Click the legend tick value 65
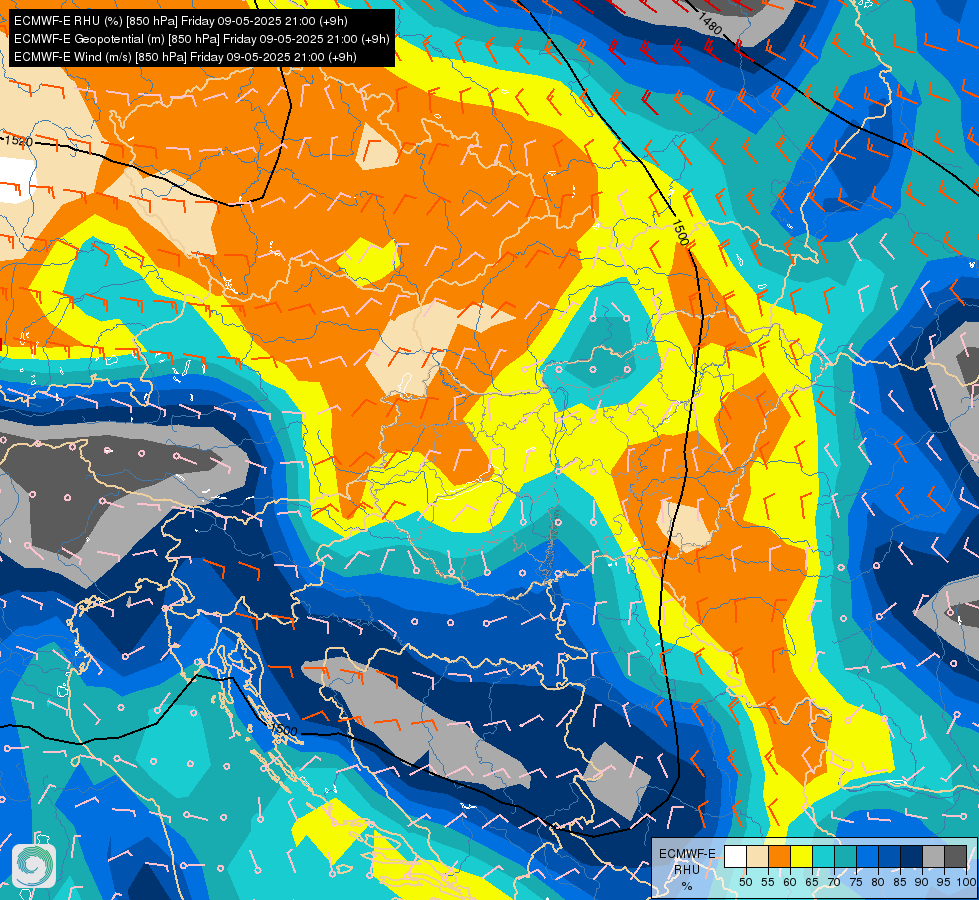979x900 pixels. pos(812,882)
